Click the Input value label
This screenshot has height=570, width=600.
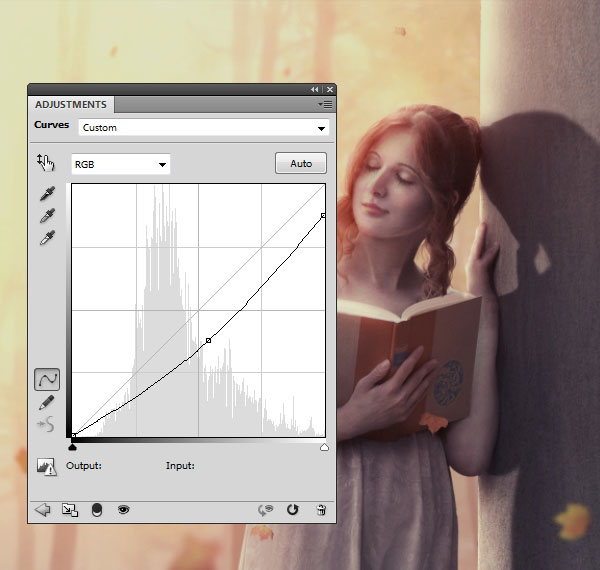click(180, 466)
